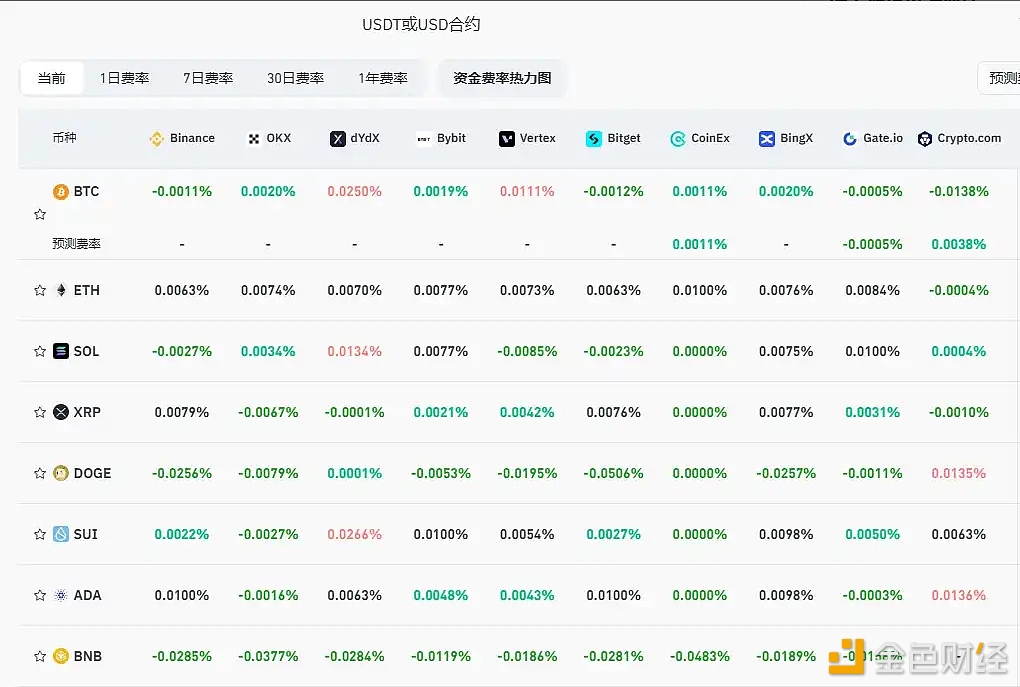Viewport: 1020px width, 687px height.
Task: Switch to the 7日费率 tab
Action: coord(208,79)
